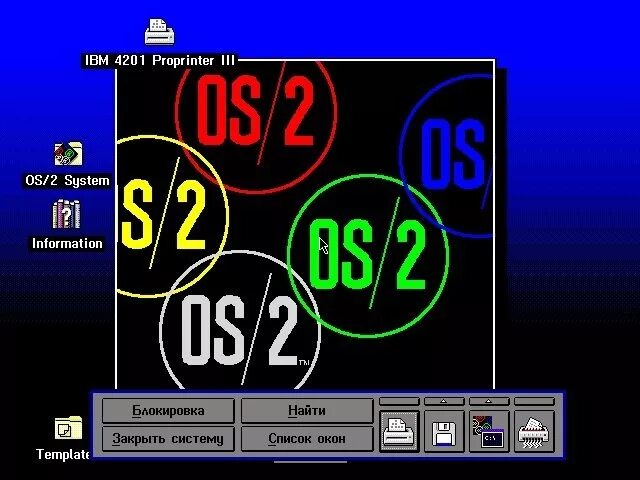Open the empty drawer button above the Shredder

click(x=534, y=402)
